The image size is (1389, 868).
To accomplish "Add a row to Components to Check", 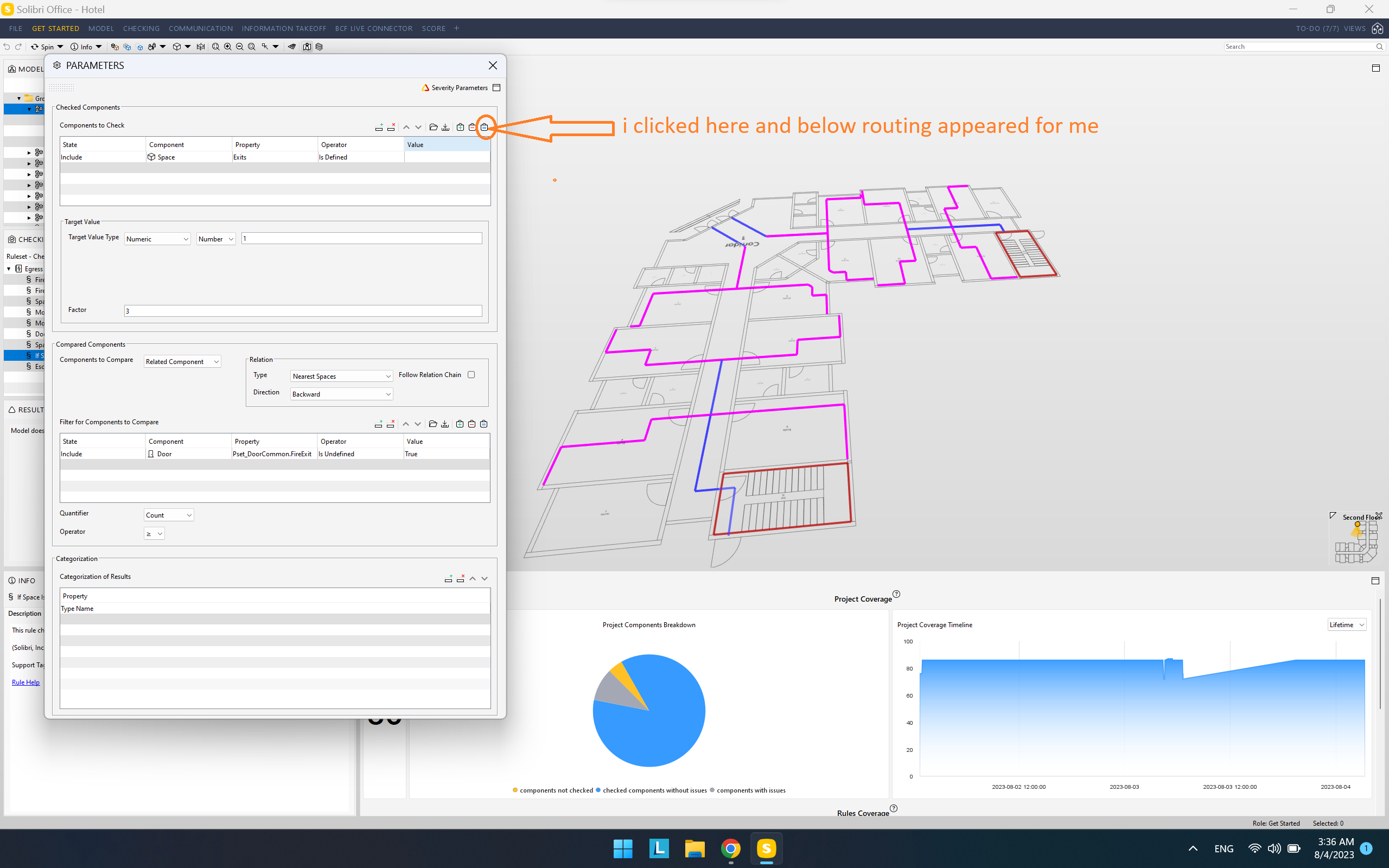I will 379,127.
